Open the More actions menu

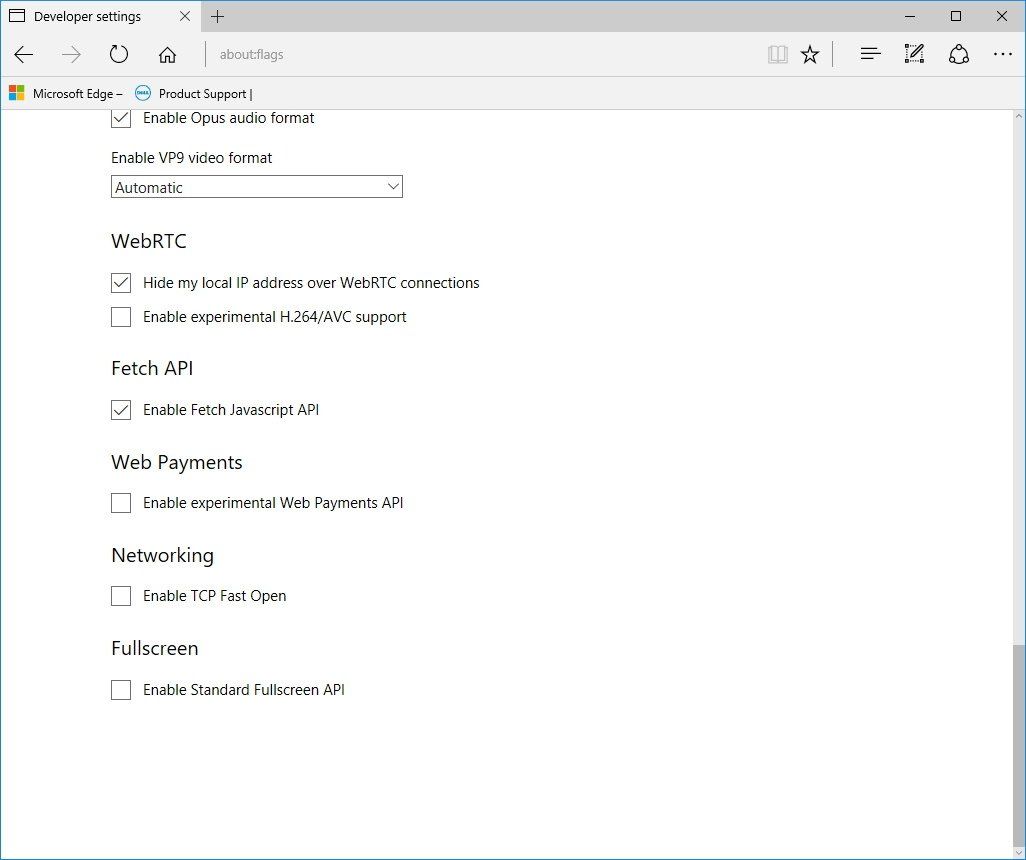tap(1003, 54)
